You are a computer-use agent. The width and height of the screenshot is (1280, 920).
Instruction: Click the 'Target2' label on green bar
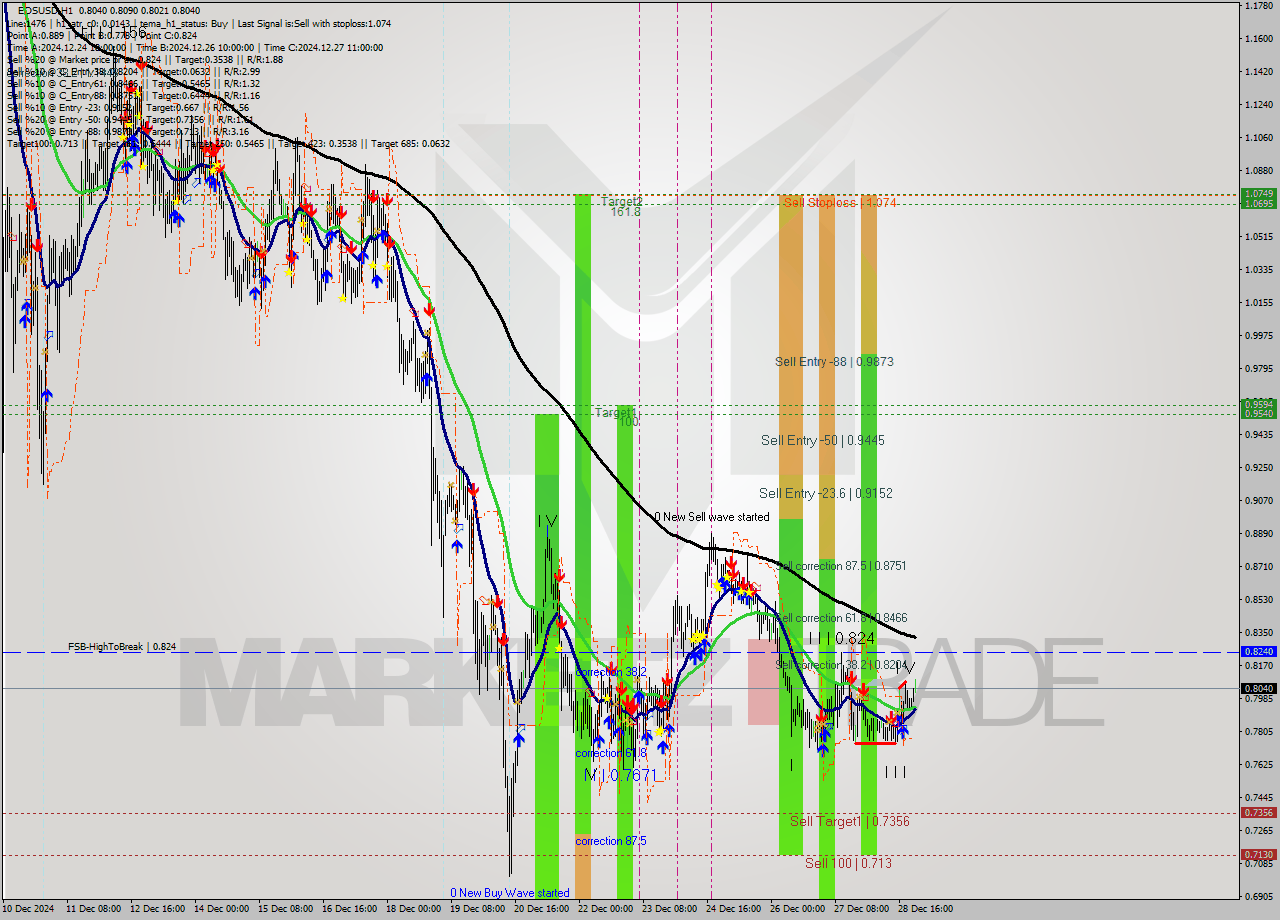pyautogui.click(x=621, y=202)
